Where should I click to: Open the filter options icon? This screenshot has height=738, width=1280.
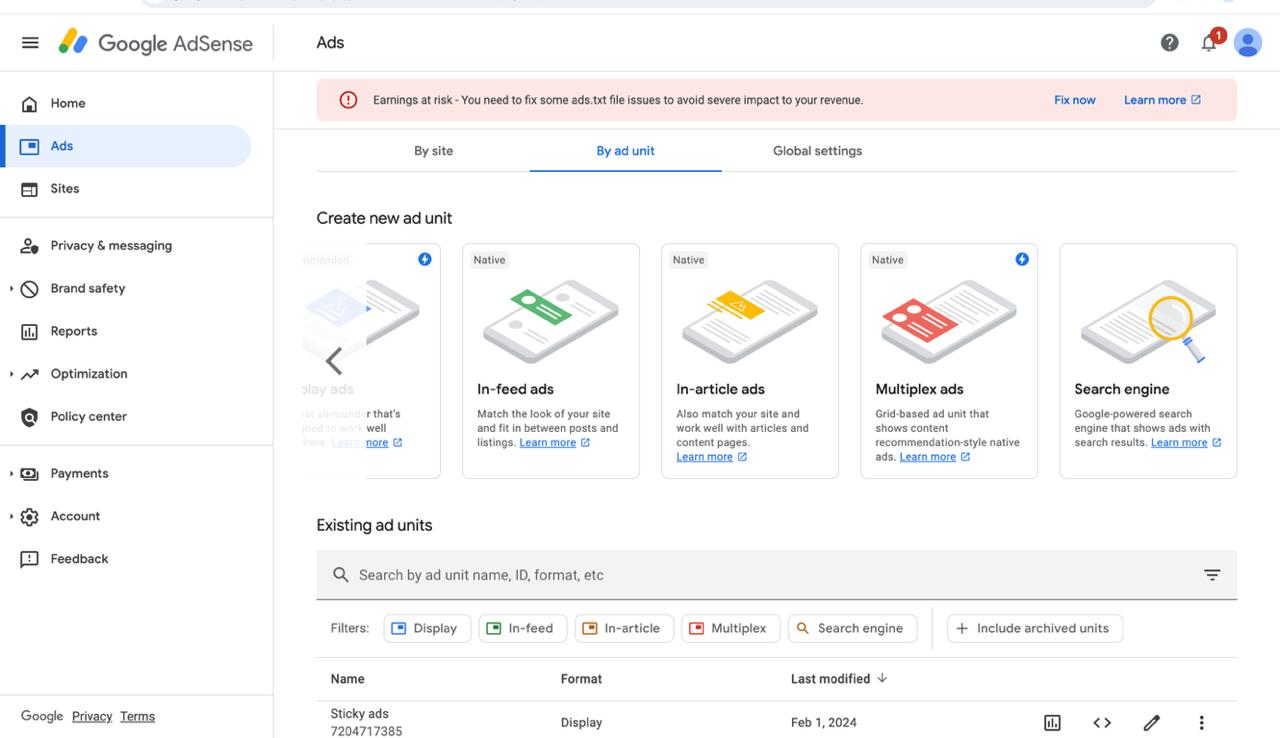[x=1212, y=575]
